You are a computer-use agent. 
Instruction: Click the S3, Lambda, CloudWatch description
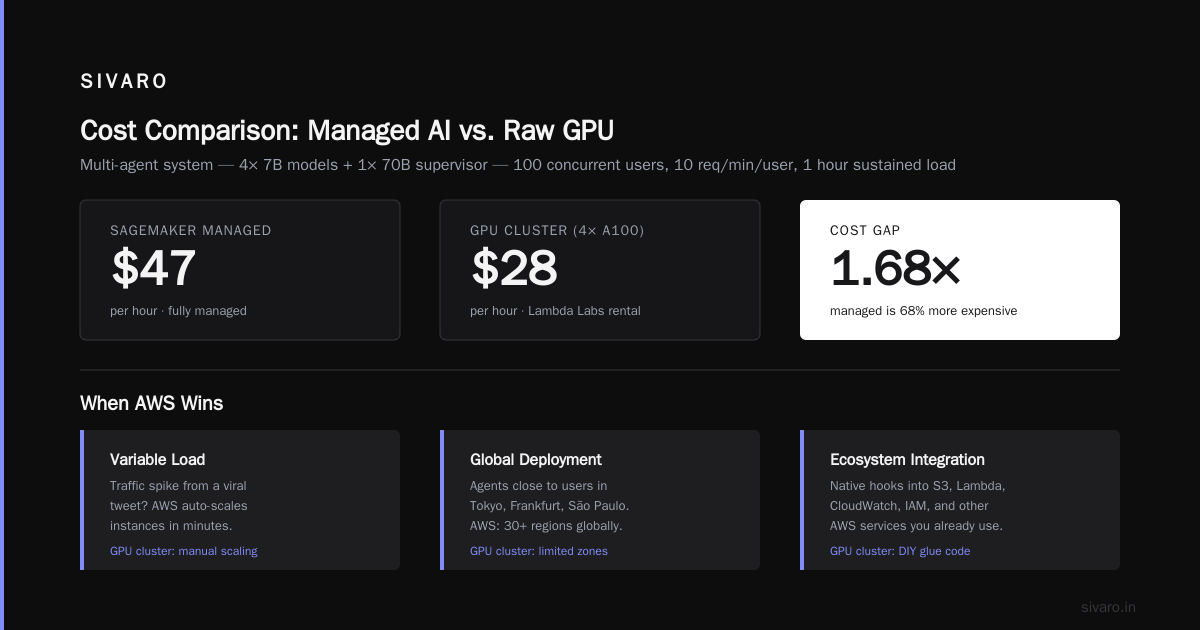tap(918, 506)
